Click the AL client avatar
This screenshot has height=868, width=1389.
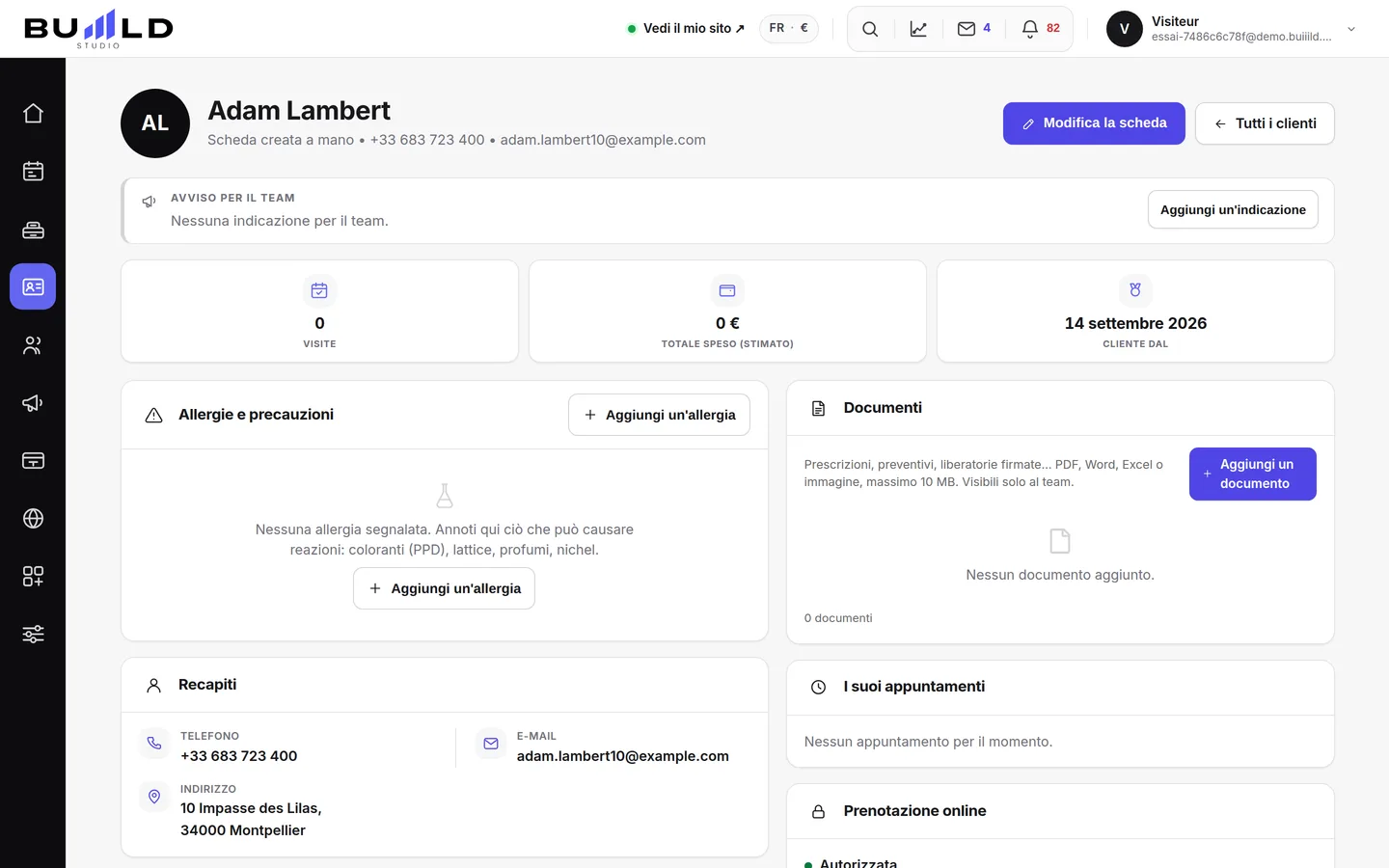click(x=155, y=123)
